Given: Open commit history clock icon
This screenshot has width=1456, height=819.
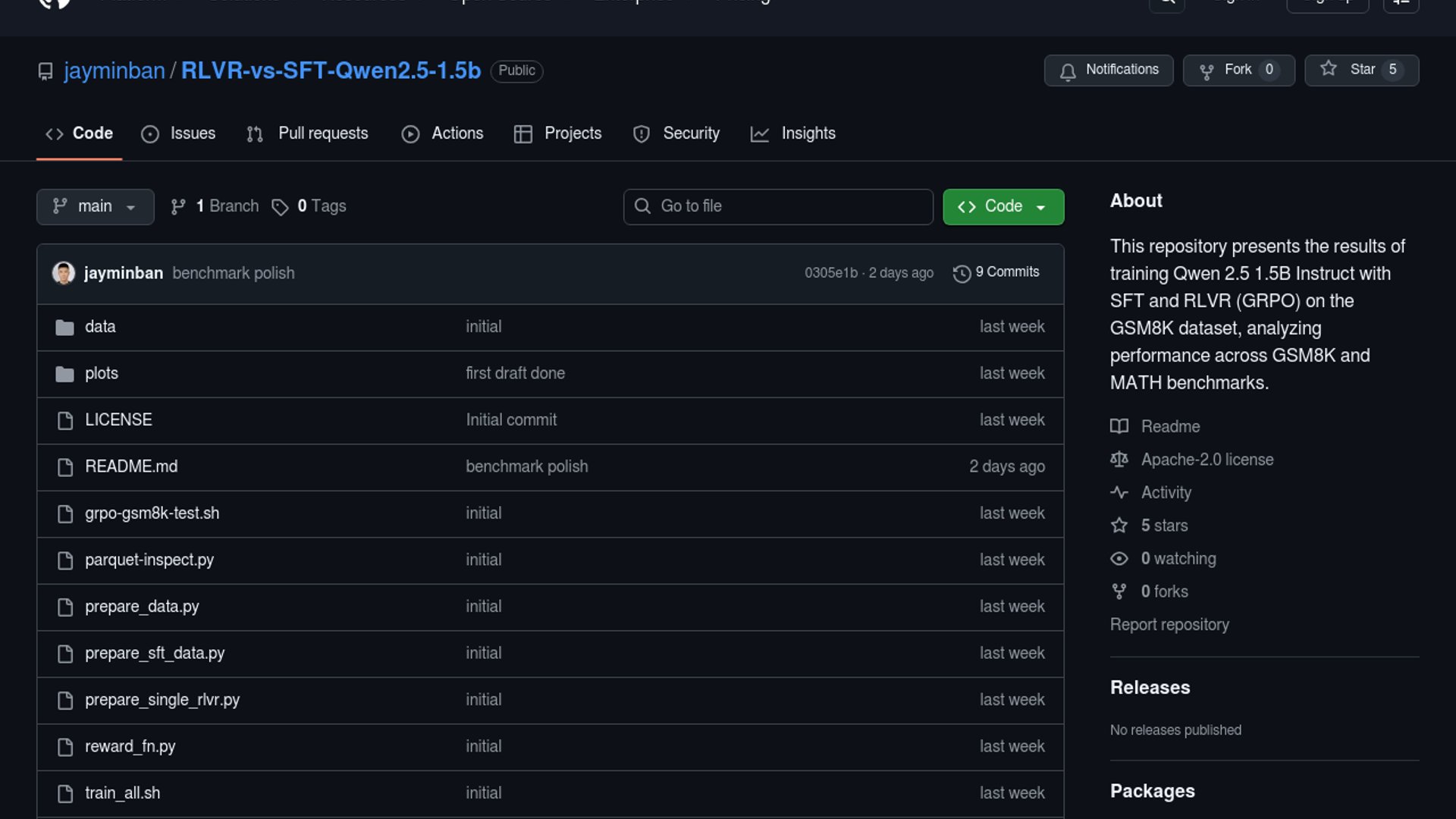Looking at the screenshot, I should tap(962, 273).
